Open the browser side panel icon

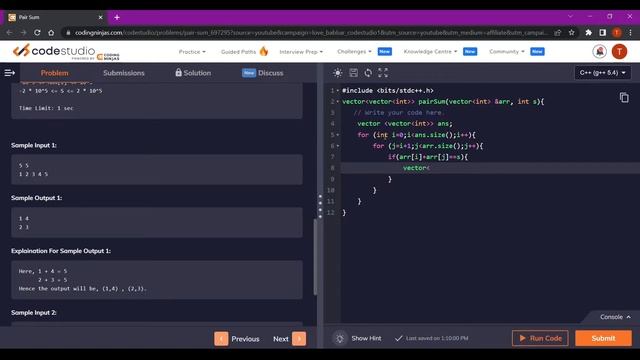tap(602, 33)
